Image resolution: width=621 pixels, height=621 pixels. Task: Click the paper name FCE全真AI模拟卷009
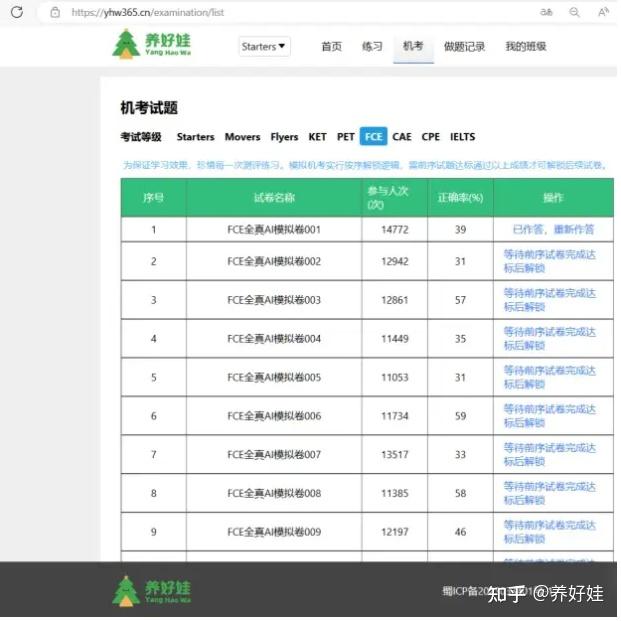point(274,532)
